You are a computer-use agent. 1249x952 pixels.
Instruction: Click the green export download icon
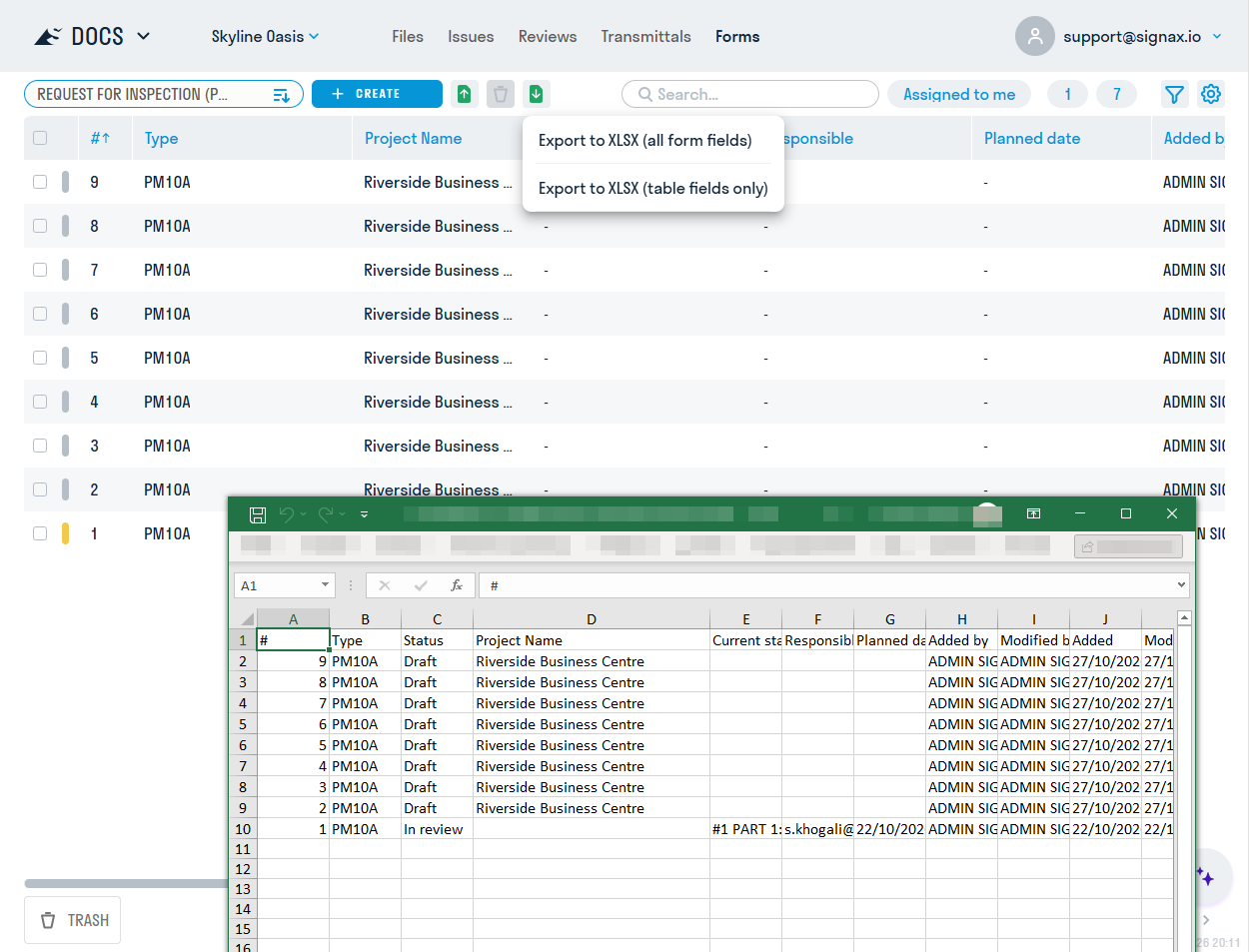click(x=537, y=94)
